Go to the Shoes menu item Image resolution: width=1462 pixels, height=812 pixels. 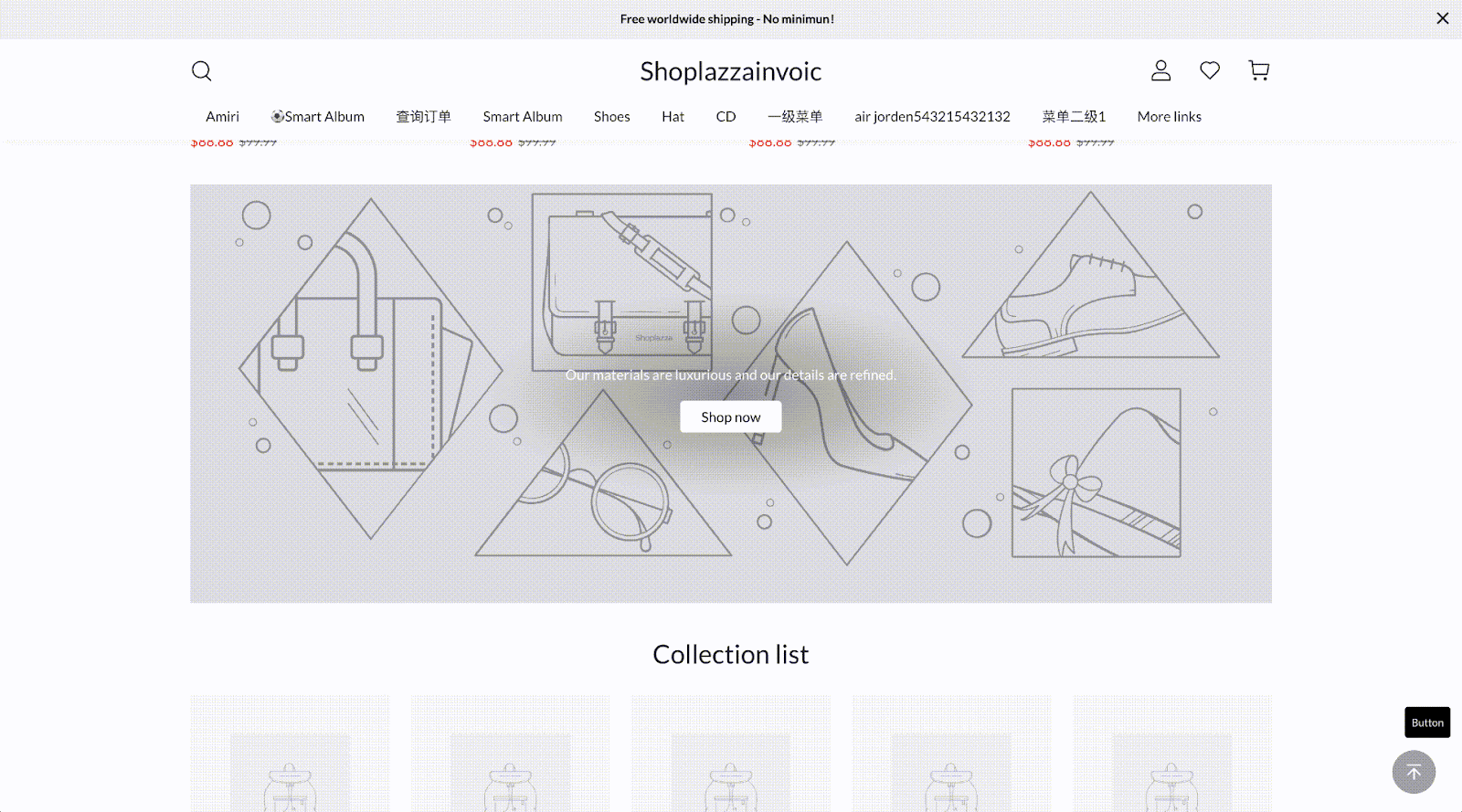click(x=612, y=117)
